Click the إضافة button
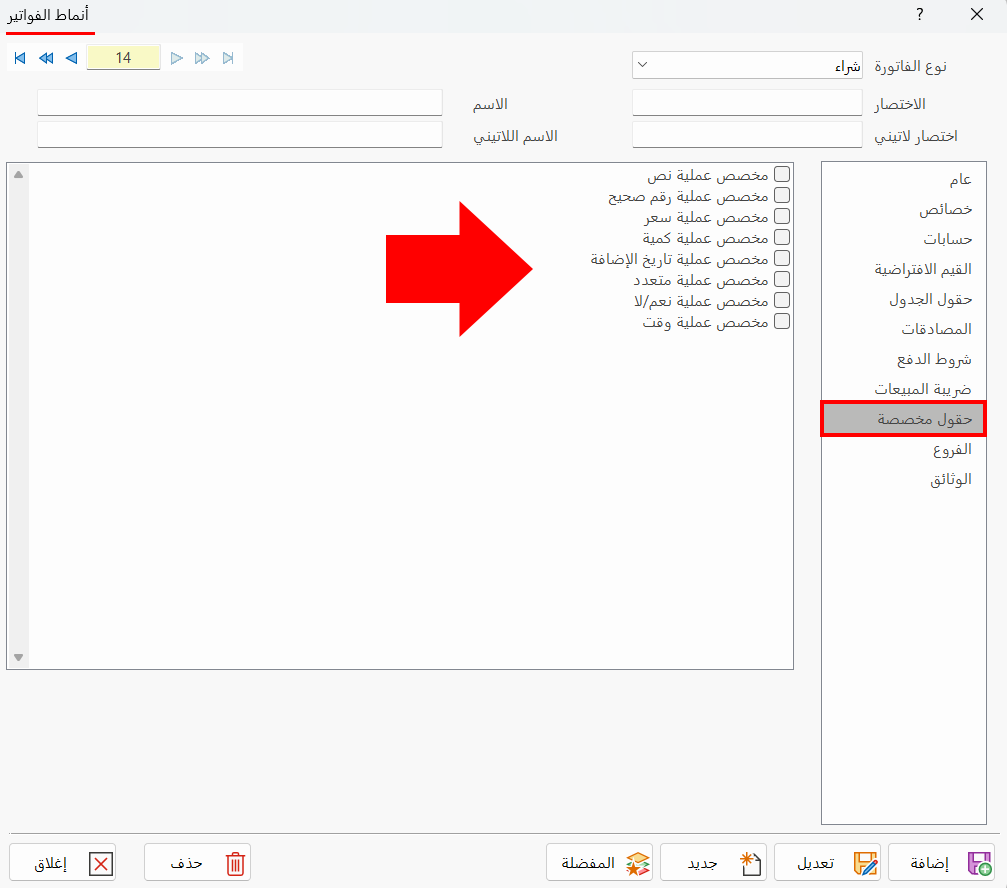Viewport: 1007px width, 888px height. (x=941, y=862)
